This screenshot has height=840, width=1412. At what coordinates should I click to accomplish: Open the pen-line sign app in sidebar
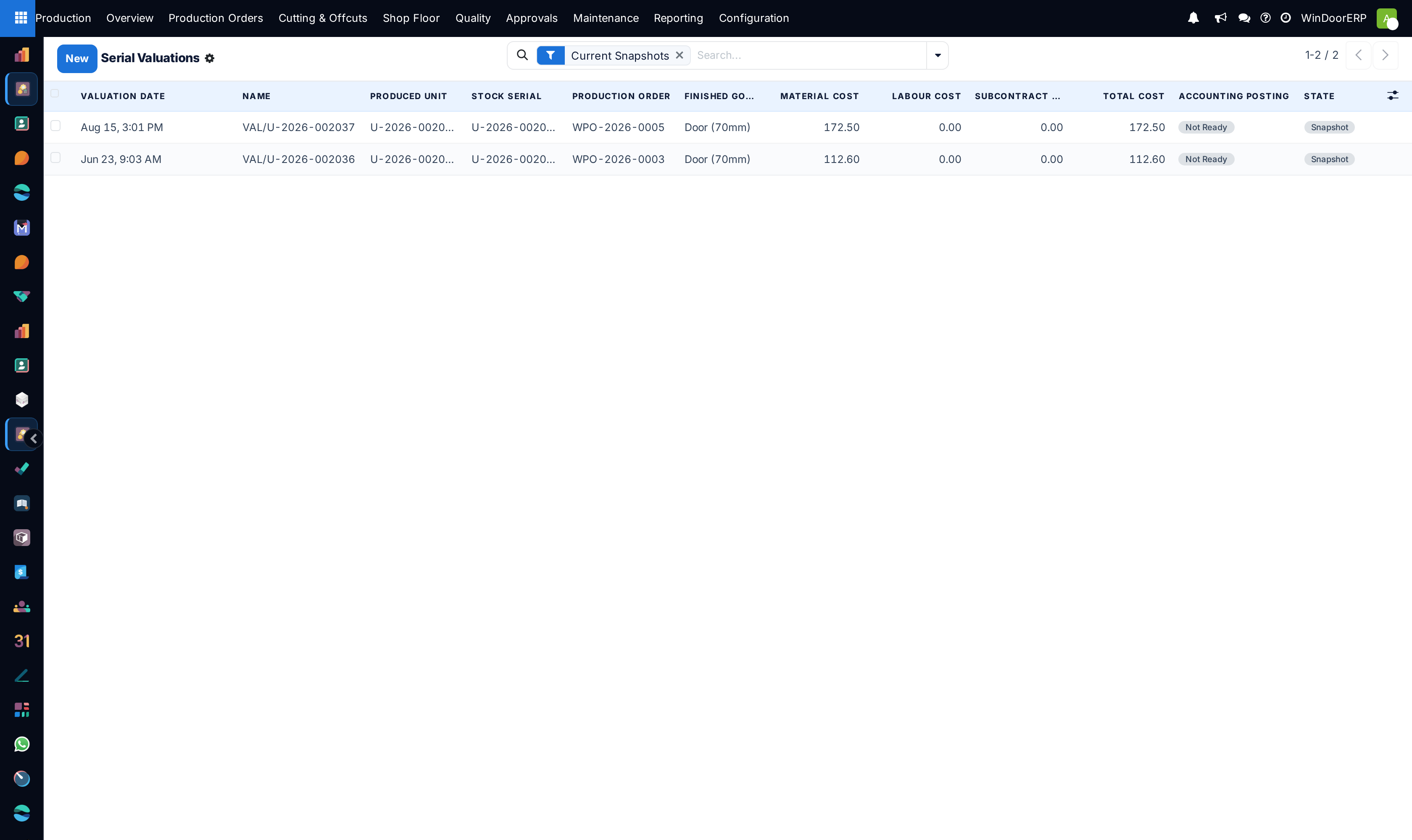pyautogui.click(x=21, y=675)
